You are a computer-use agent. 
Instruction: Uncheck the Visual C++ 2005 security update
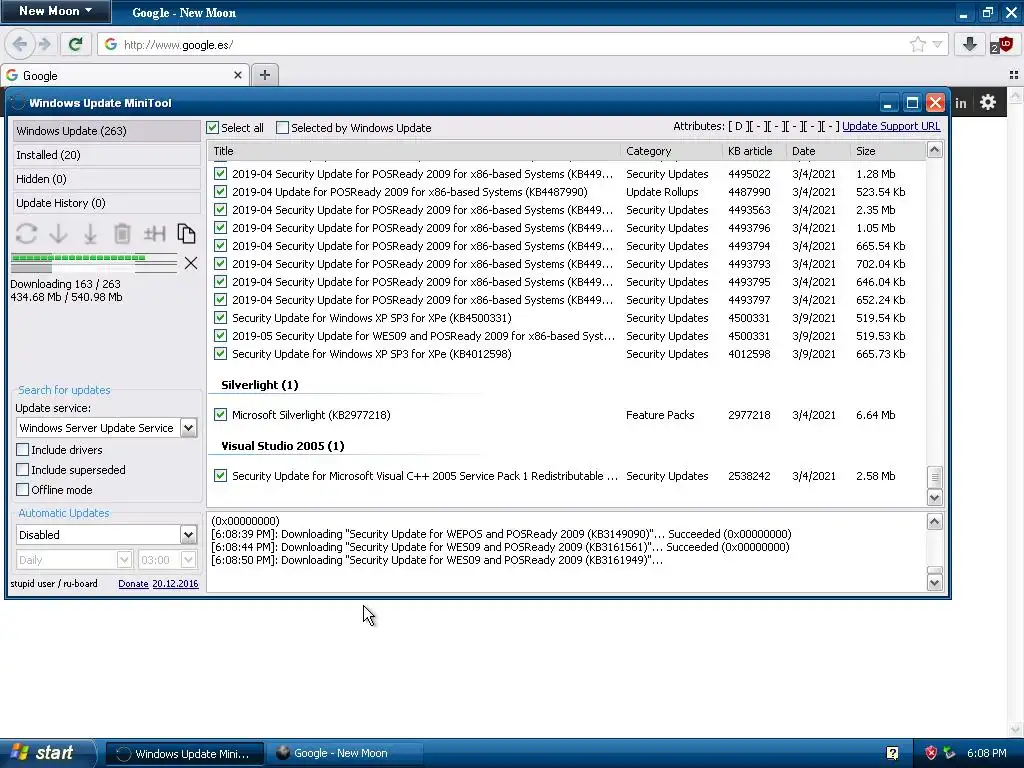point(221,475)
